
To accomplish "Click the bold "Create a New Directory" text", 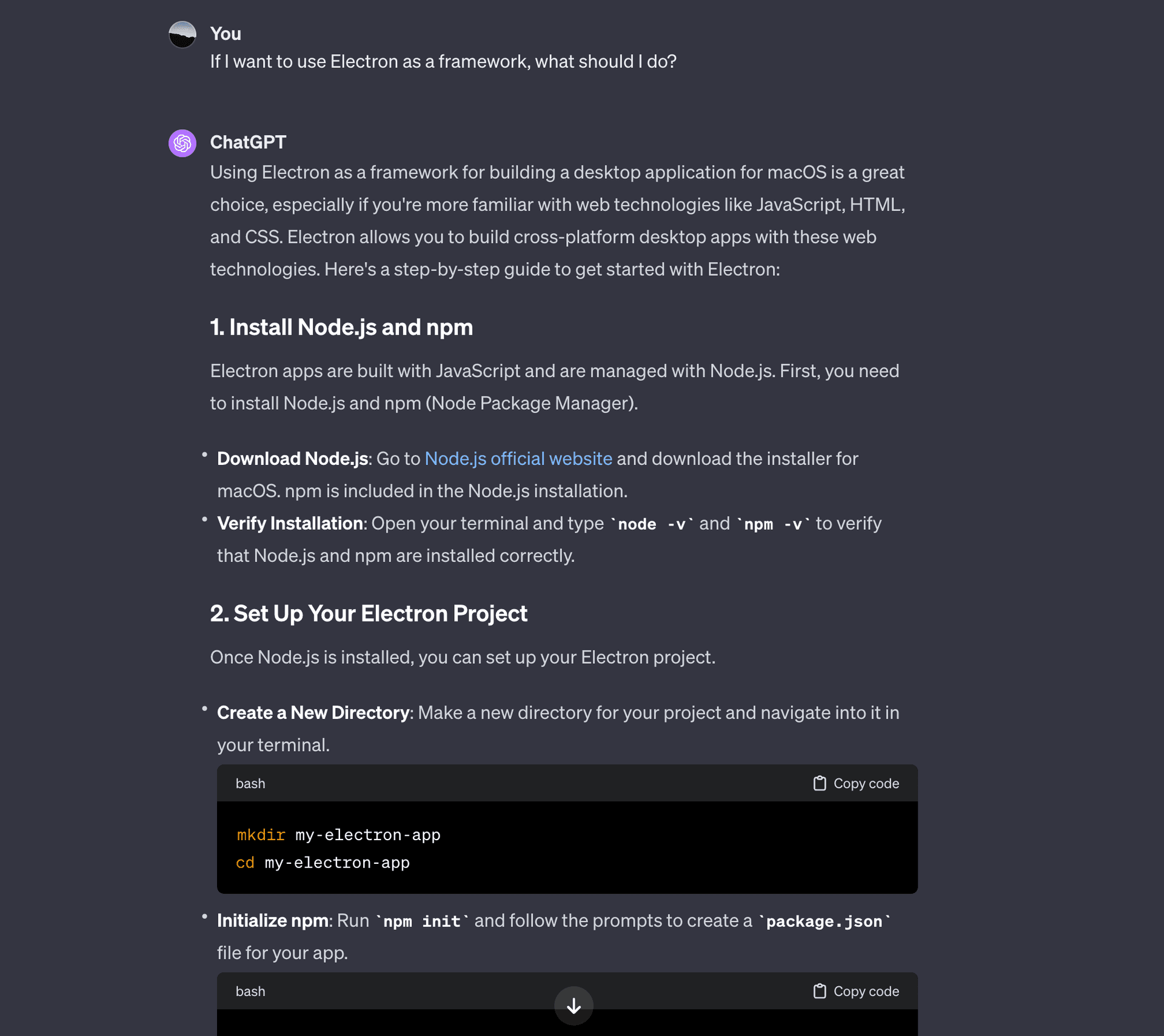I will click(x=313, y=712).
